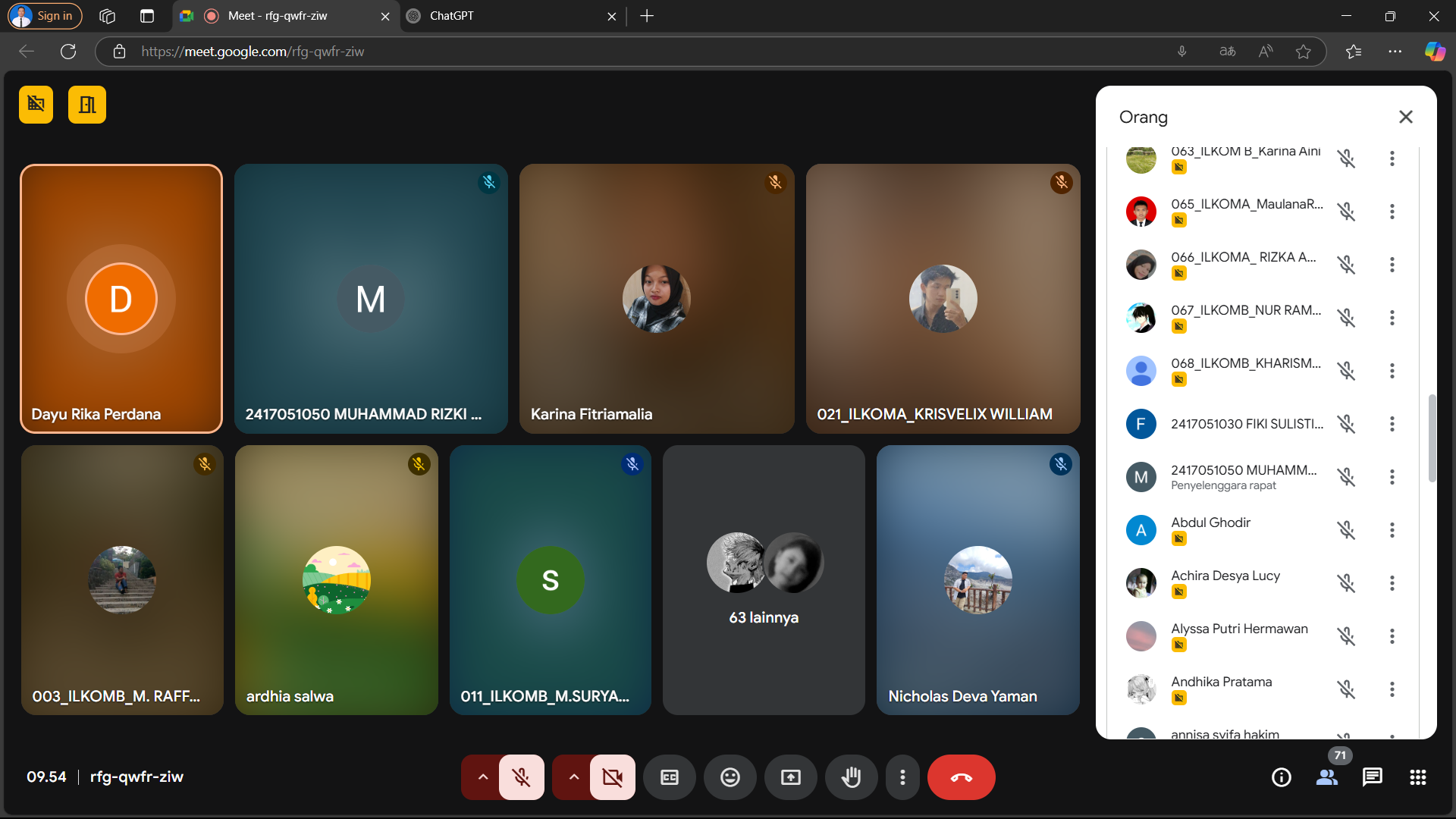Image resolution: width=1456 pixels, height=819 pixels.
Task: Open the activities grid icon
Action: click(x=1417, y=777)
